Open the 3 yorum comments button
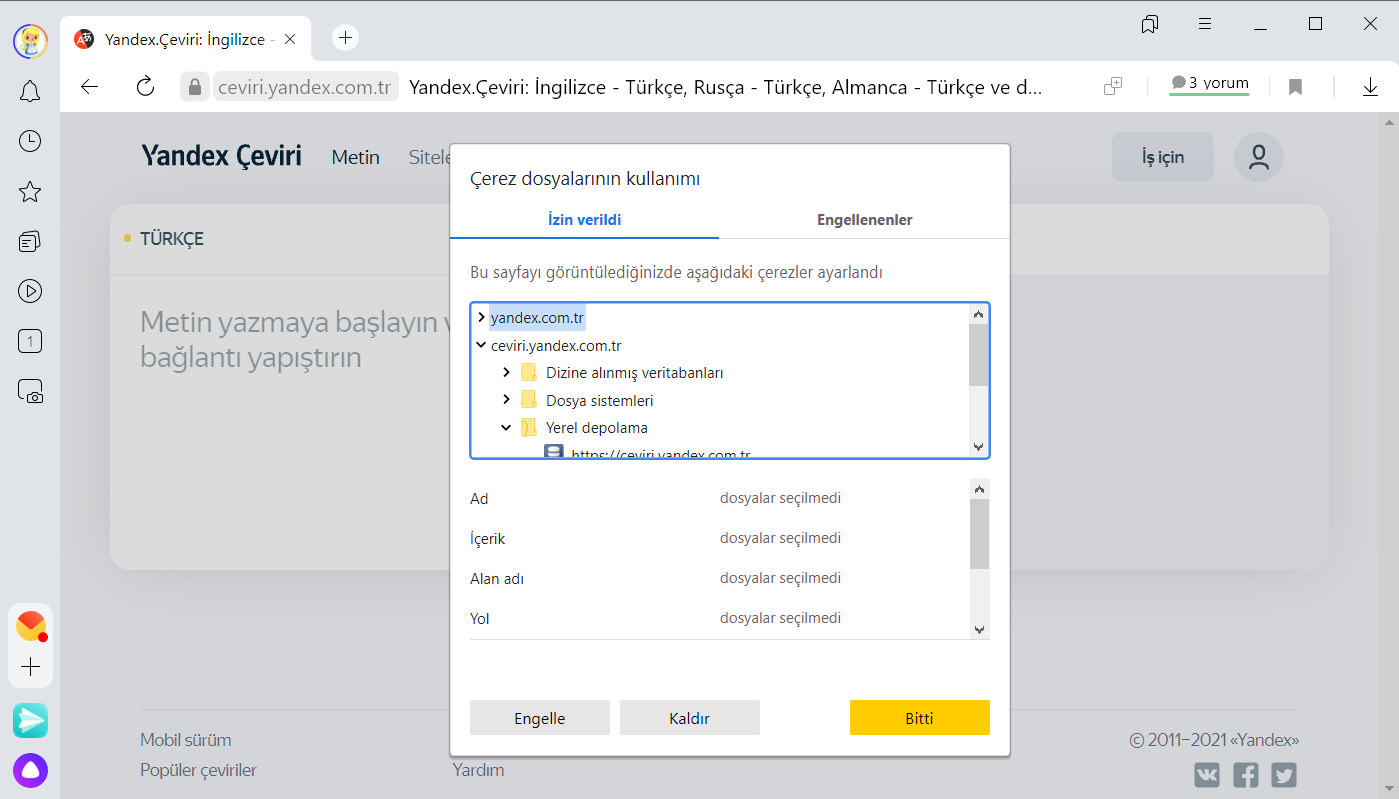This screenshot has width=1399, height=799. pos(1210,85)
